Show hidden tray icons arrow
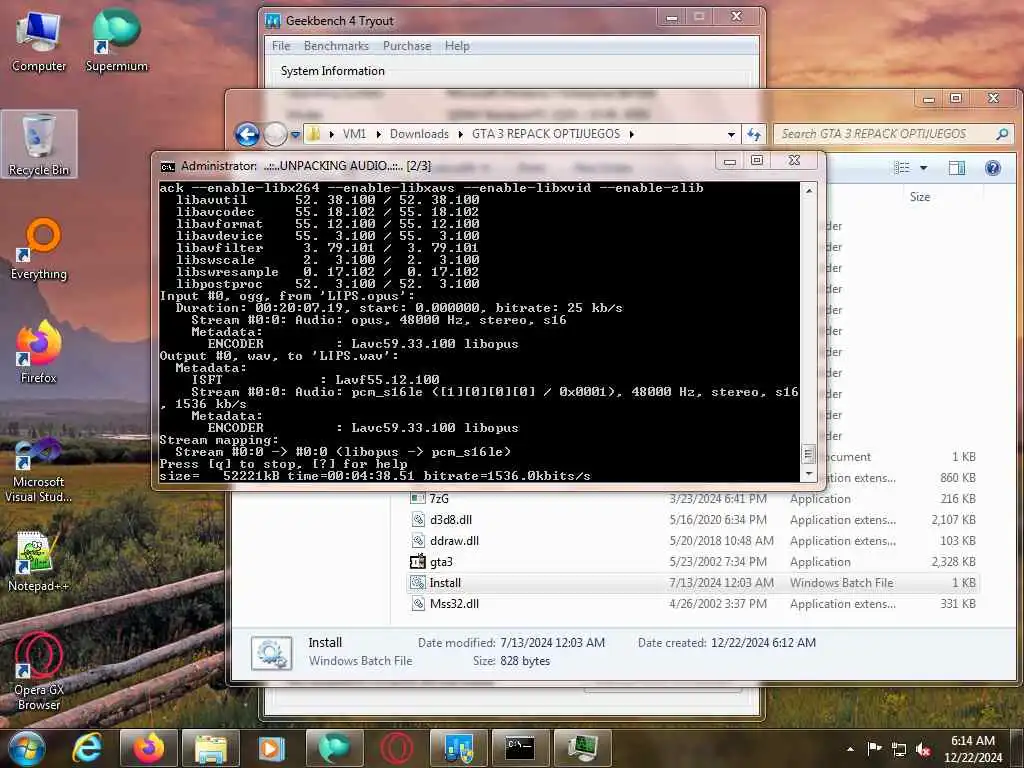1024x768 pixels. point(850,749)
